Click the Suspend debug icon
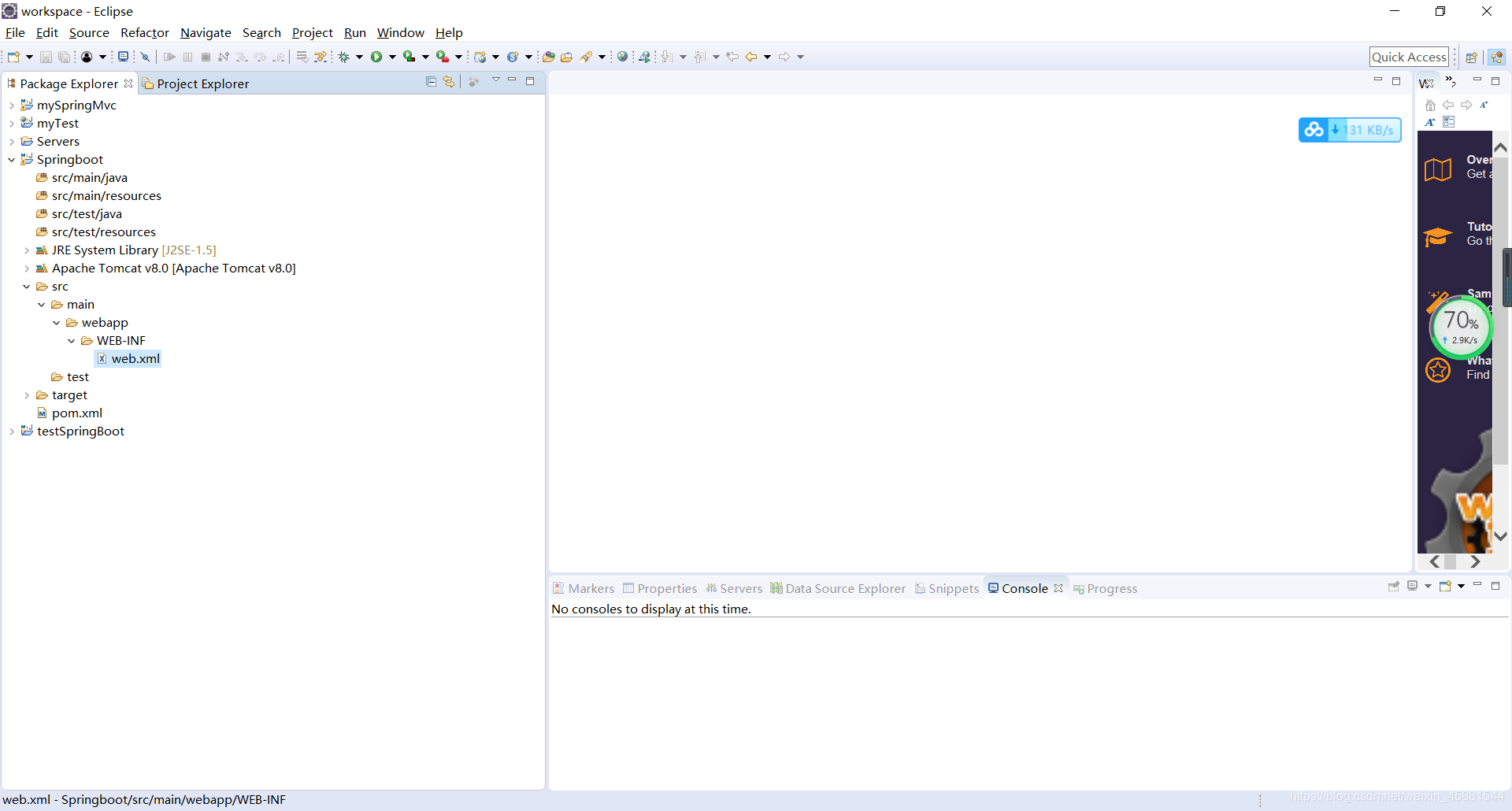 187,57
